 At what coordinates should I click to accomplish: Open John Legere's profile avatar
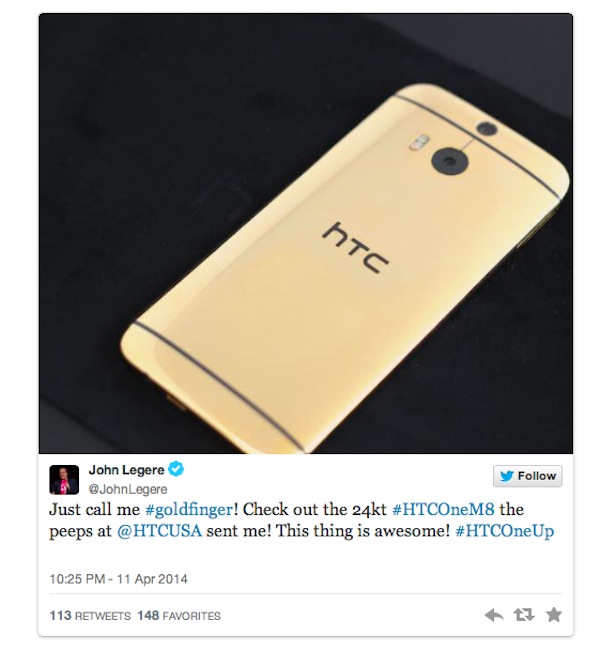(64, 480)
